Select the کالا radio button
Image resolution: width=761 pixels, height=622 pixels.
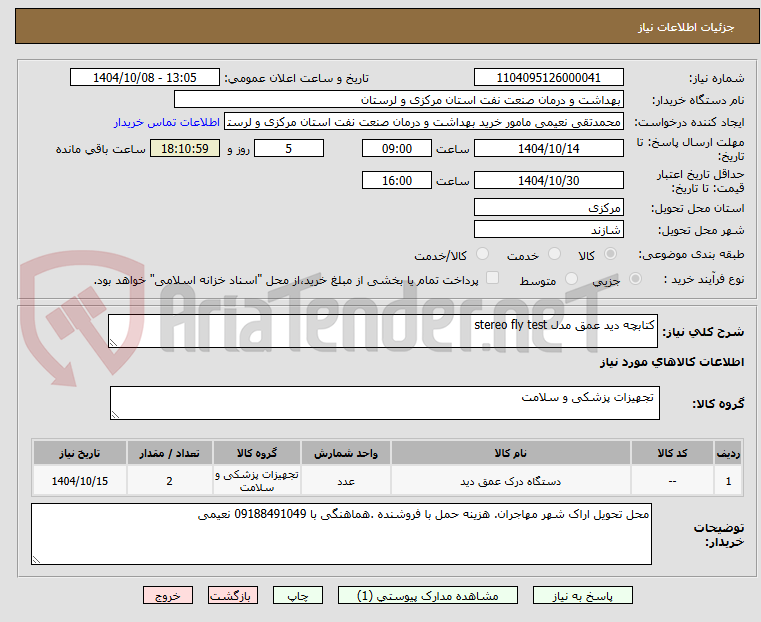pyautogui.click(x=611, y=254)
